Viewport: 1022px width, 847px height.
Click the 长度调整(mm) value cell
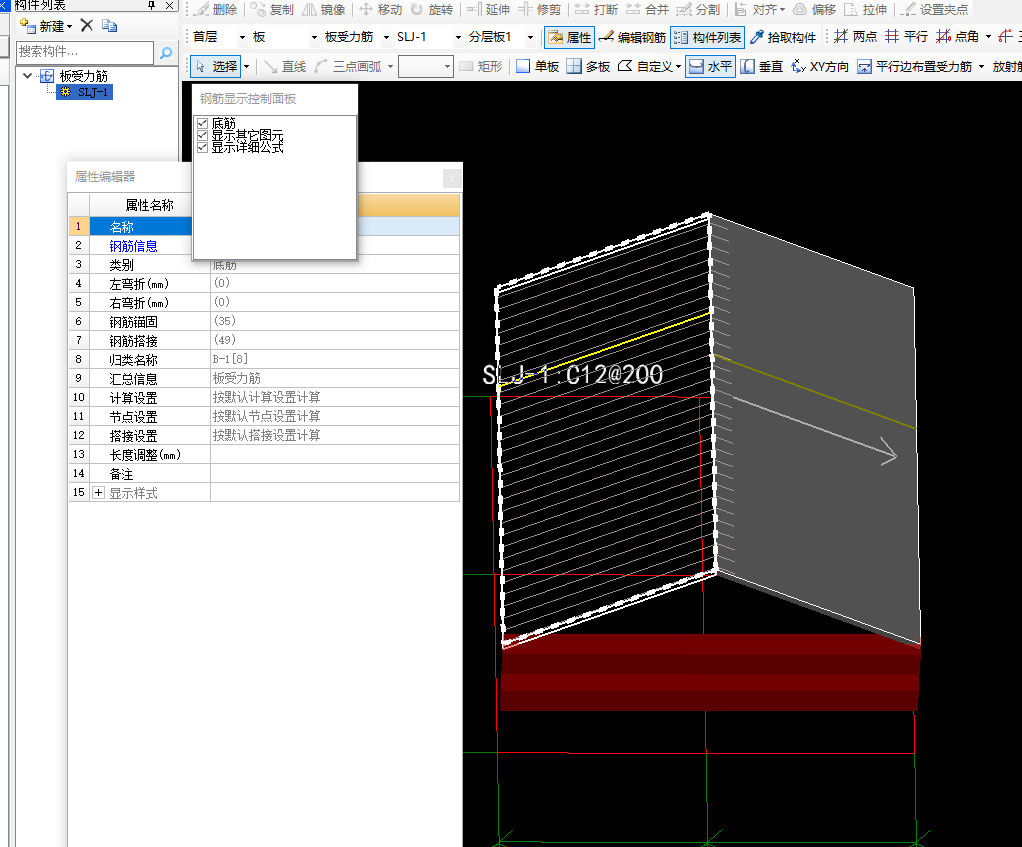click(x=335, y=454)
